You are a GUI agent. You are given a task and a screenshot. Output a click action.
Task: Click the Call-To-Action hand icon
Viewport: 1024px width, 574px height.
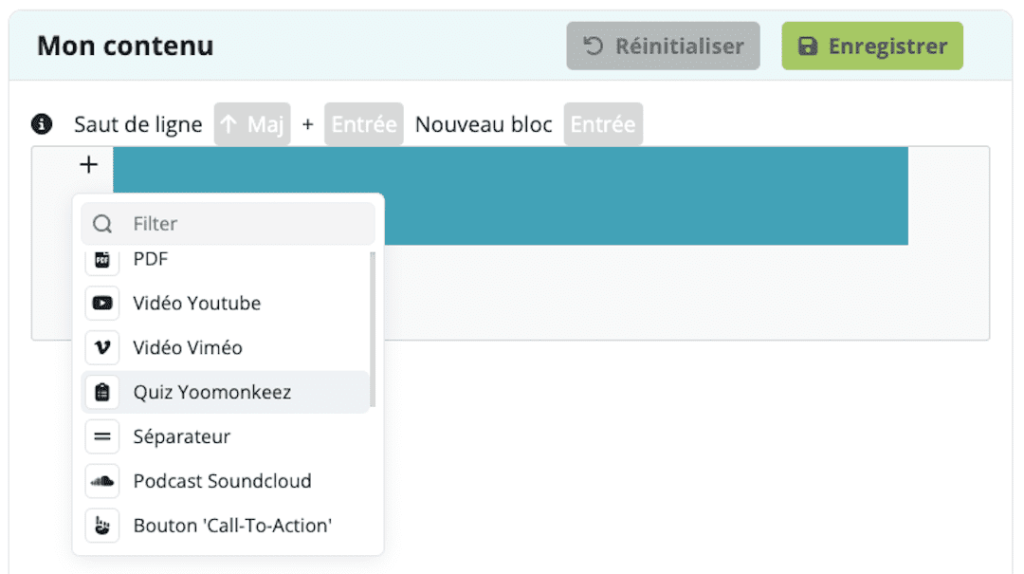pos(103,525)
